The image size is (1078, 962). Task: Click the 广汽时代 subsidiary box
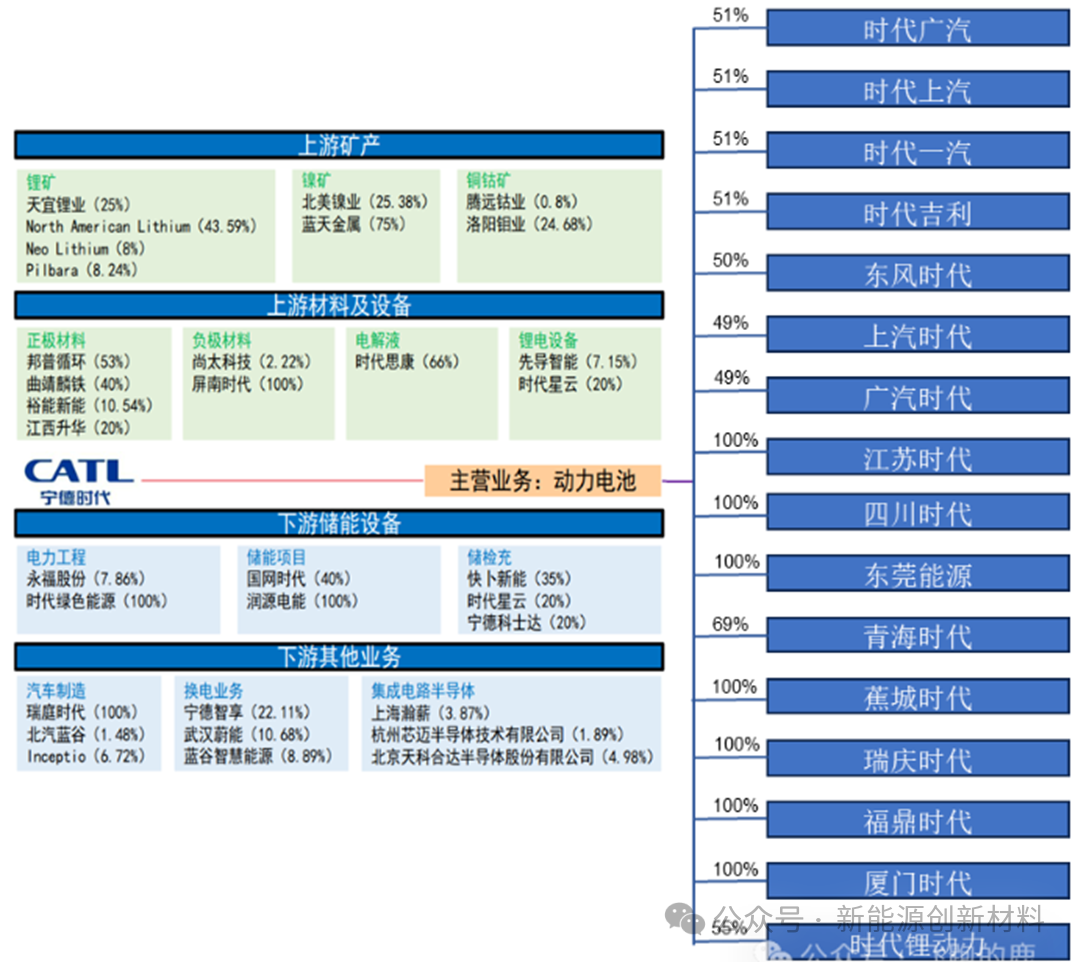918,396
